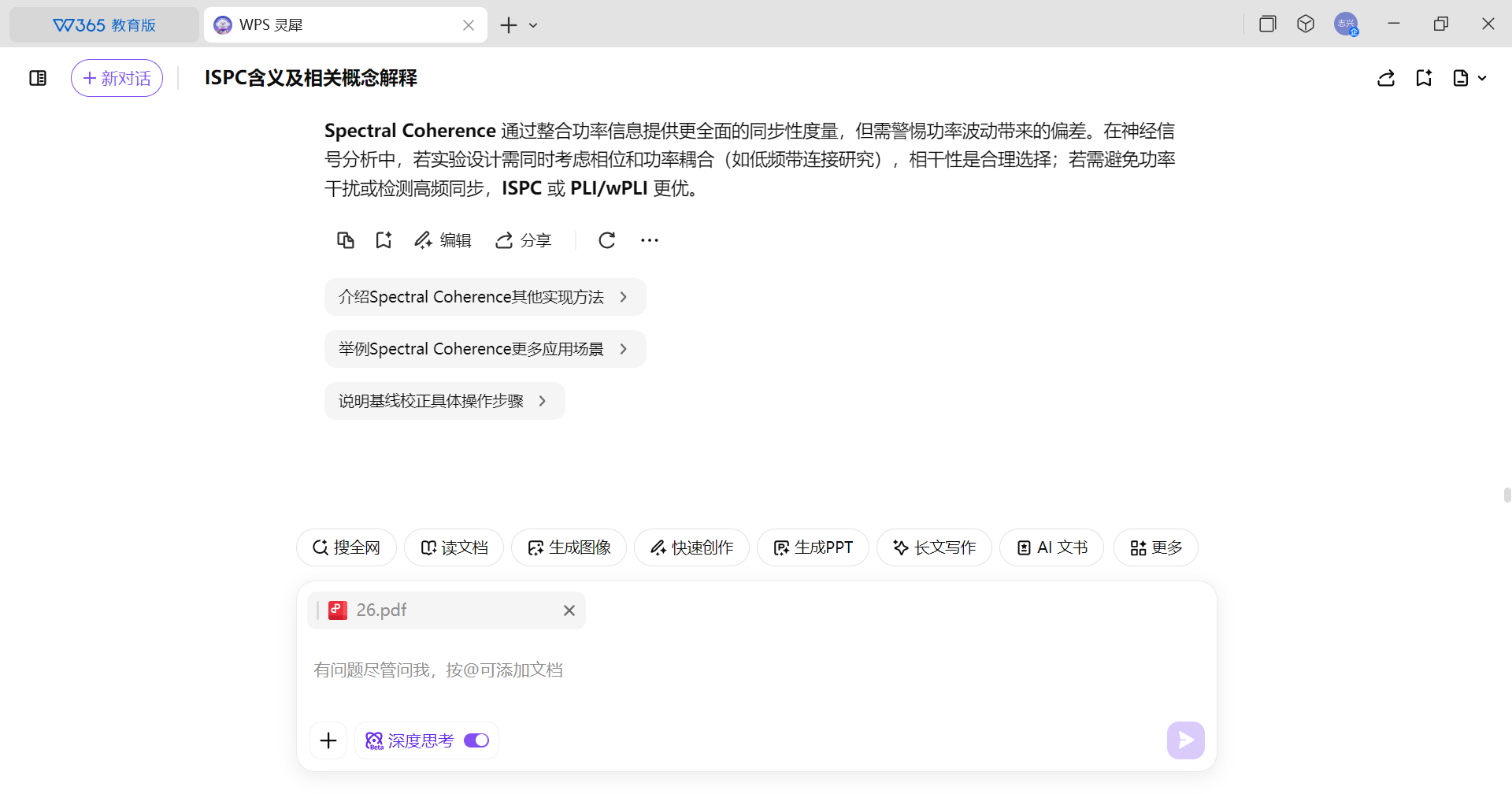Add a new tab with plus icon
The image size is (1512, 794).
pyautogui.click(x=509, y=25)
